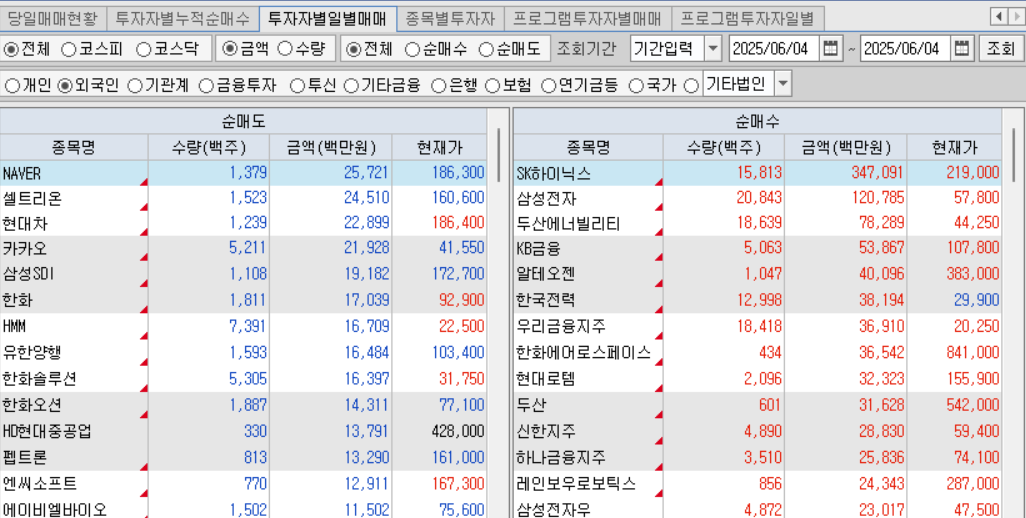Select the HD현대중공업 row
This screenshot has height=518, width=1026.
[x=243, y=431]
